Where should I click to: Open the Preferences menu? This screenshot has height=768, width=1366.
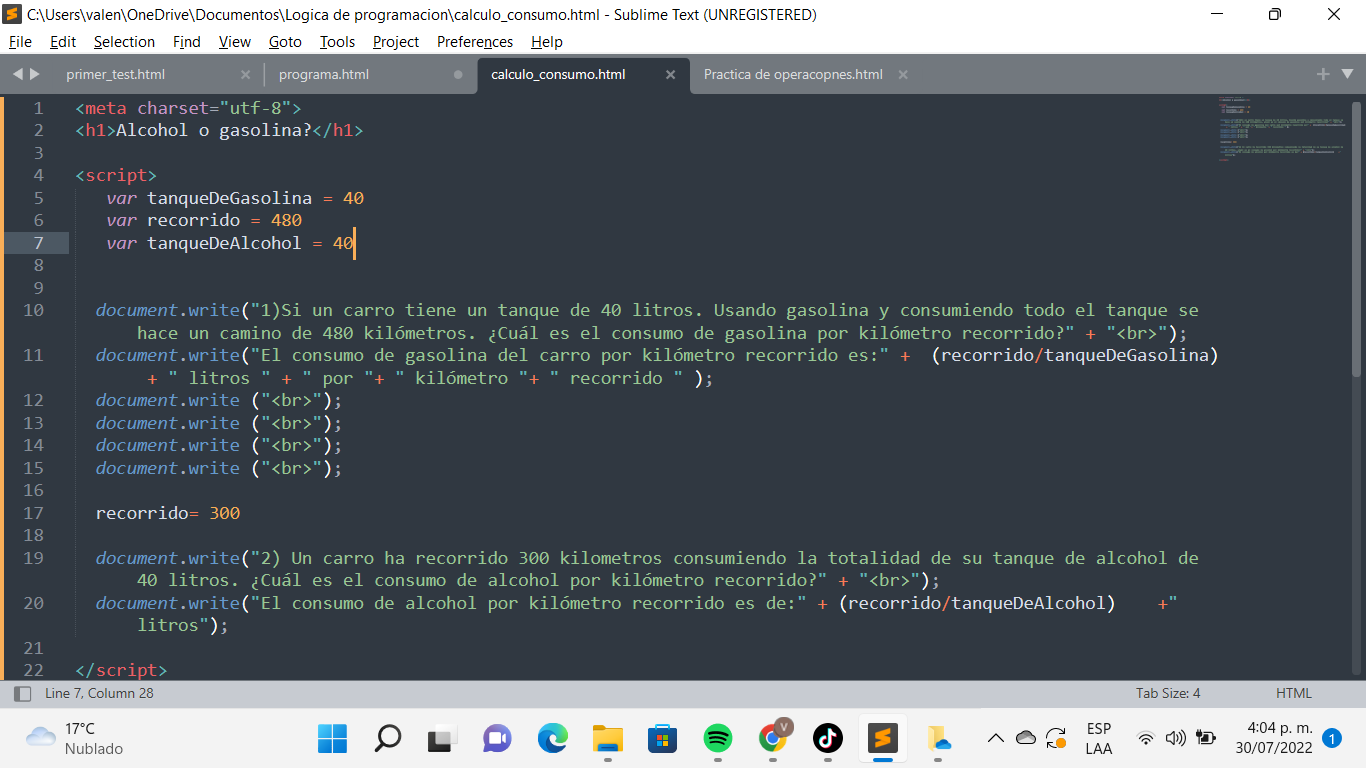coord(475,42)
